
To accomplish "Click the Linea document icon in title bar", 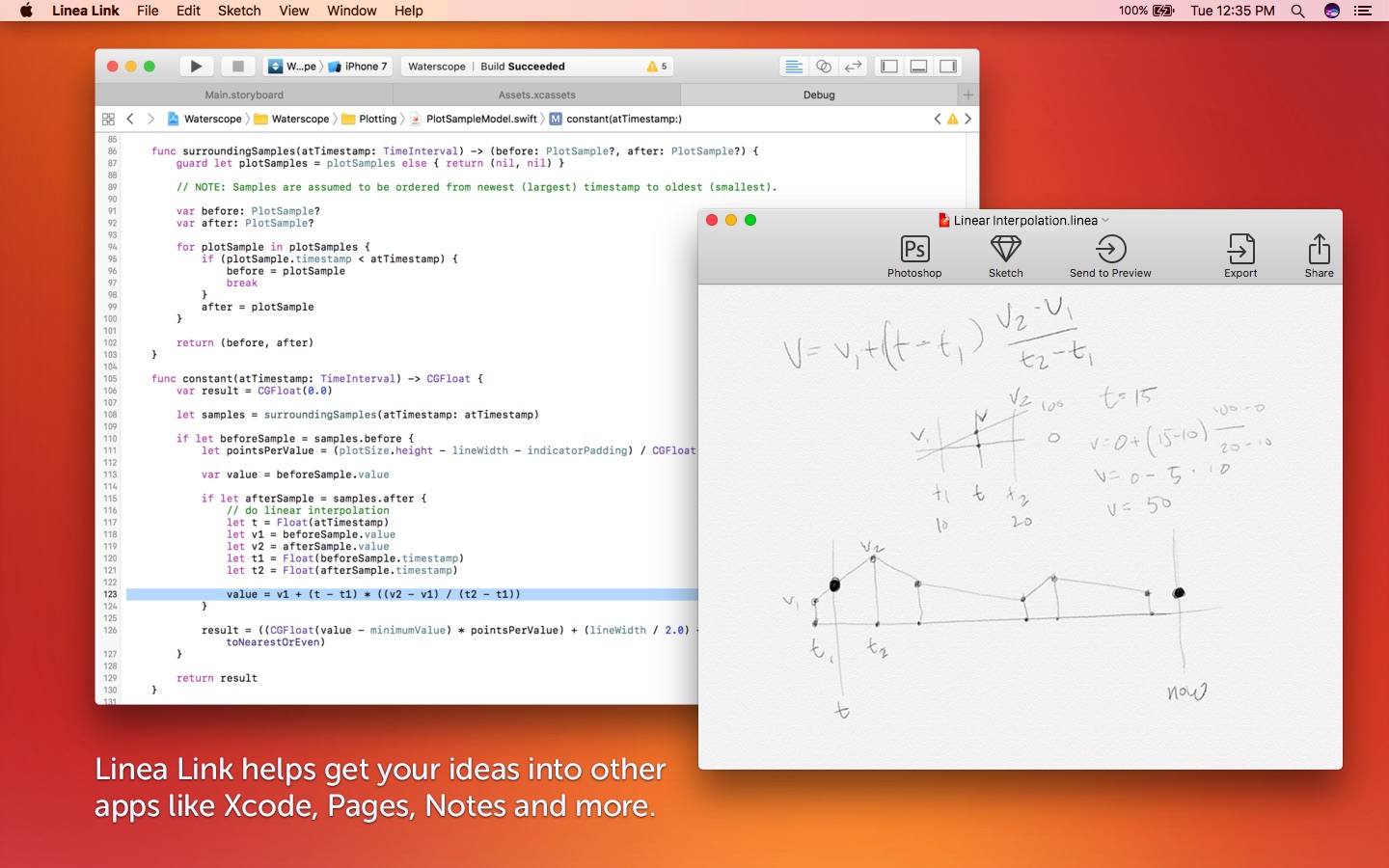I will coord(944,221).
